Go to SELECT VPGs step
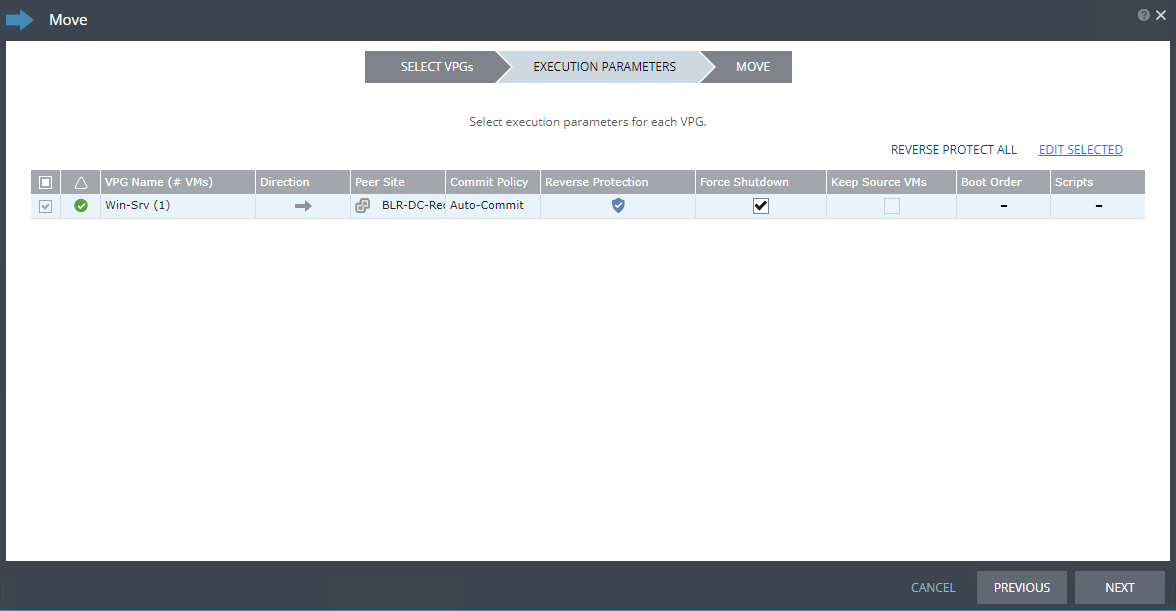The image size is (1176, 611). point(436,67)
